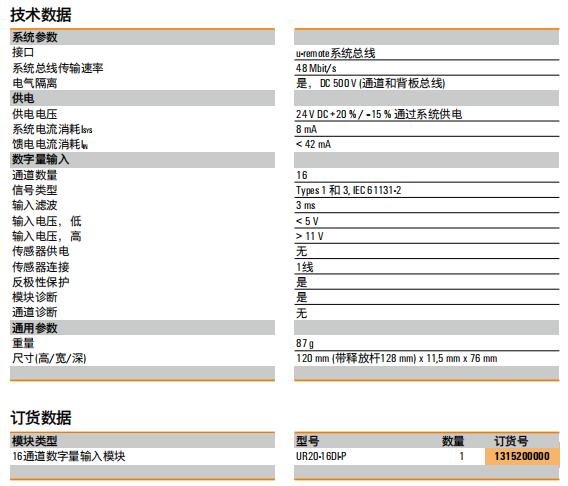The height and width of the screenshot is (486, 568).
Task: Select the 8 mA value
Action: (306, 129)
